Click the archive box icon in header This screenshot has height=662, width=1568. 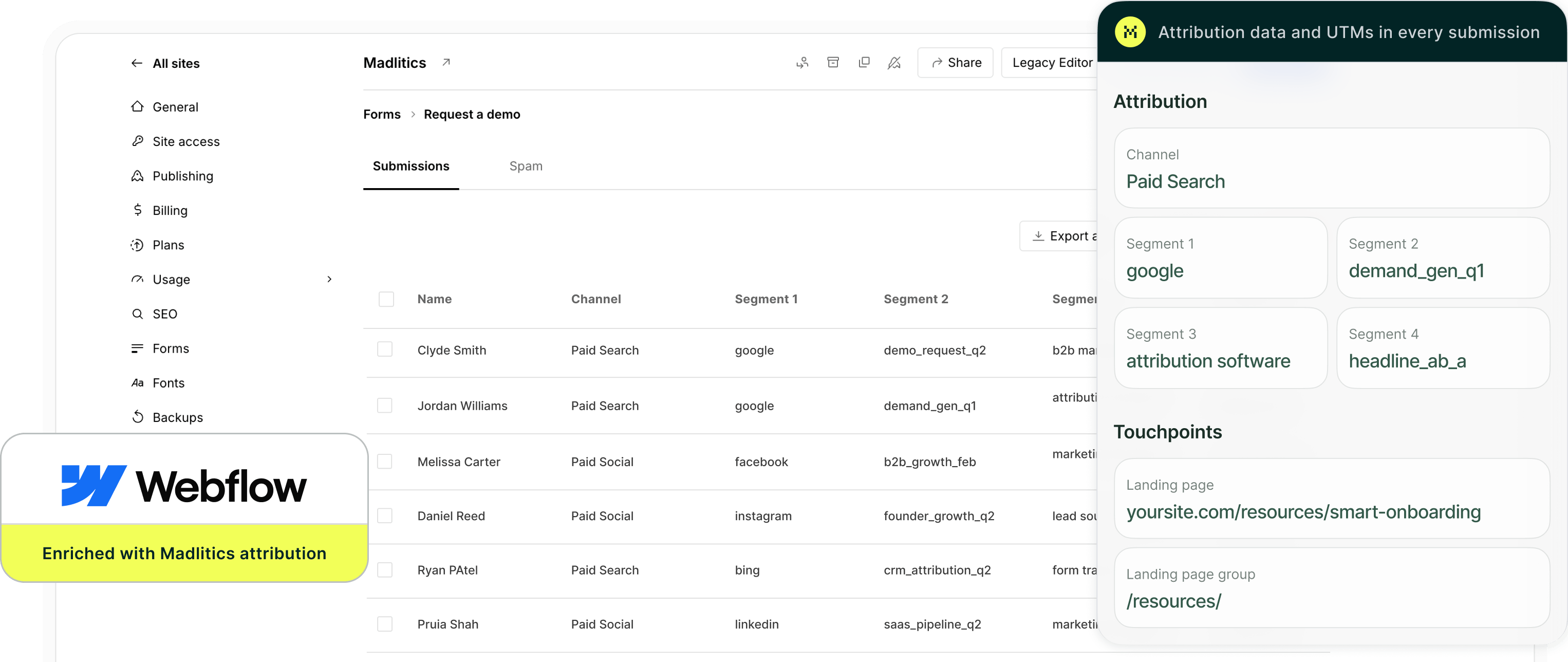coord(833,63)
